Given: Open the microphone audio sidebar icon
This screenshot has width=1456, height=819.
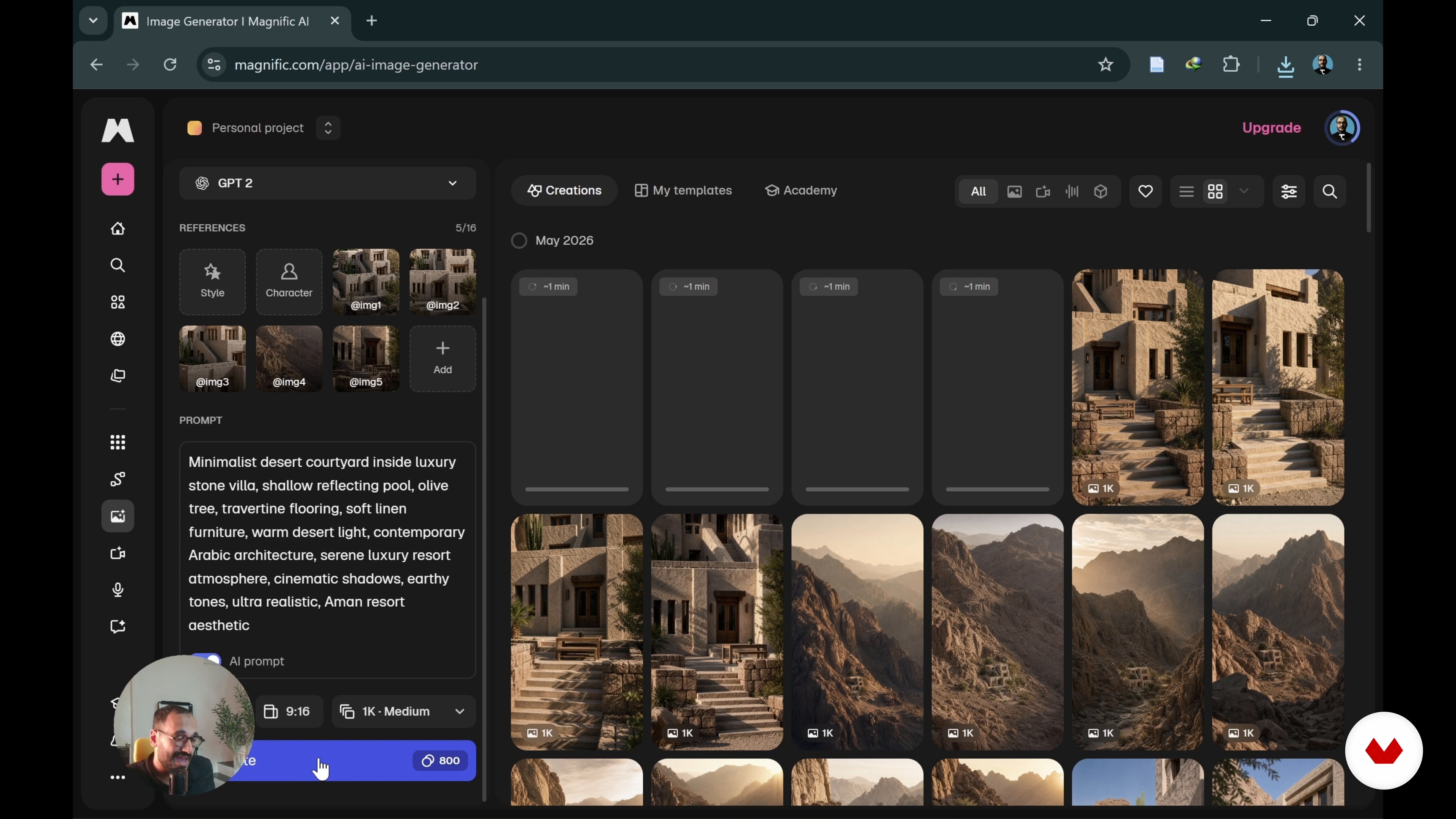Looking at the screenshot, I should (118, 590).
